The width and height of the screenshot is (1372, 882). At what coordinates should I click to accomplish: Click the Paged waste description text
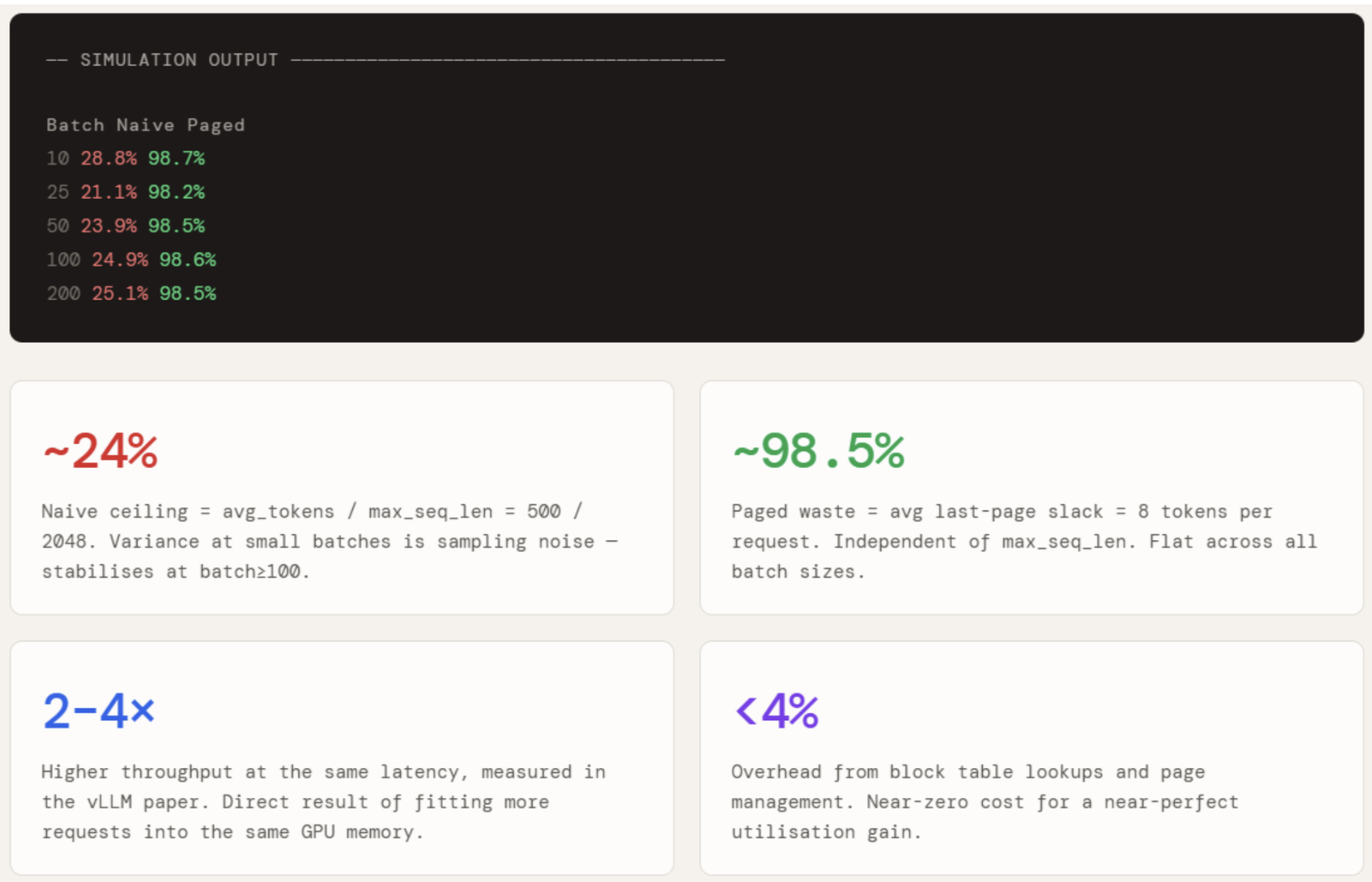coord(1023,542)
